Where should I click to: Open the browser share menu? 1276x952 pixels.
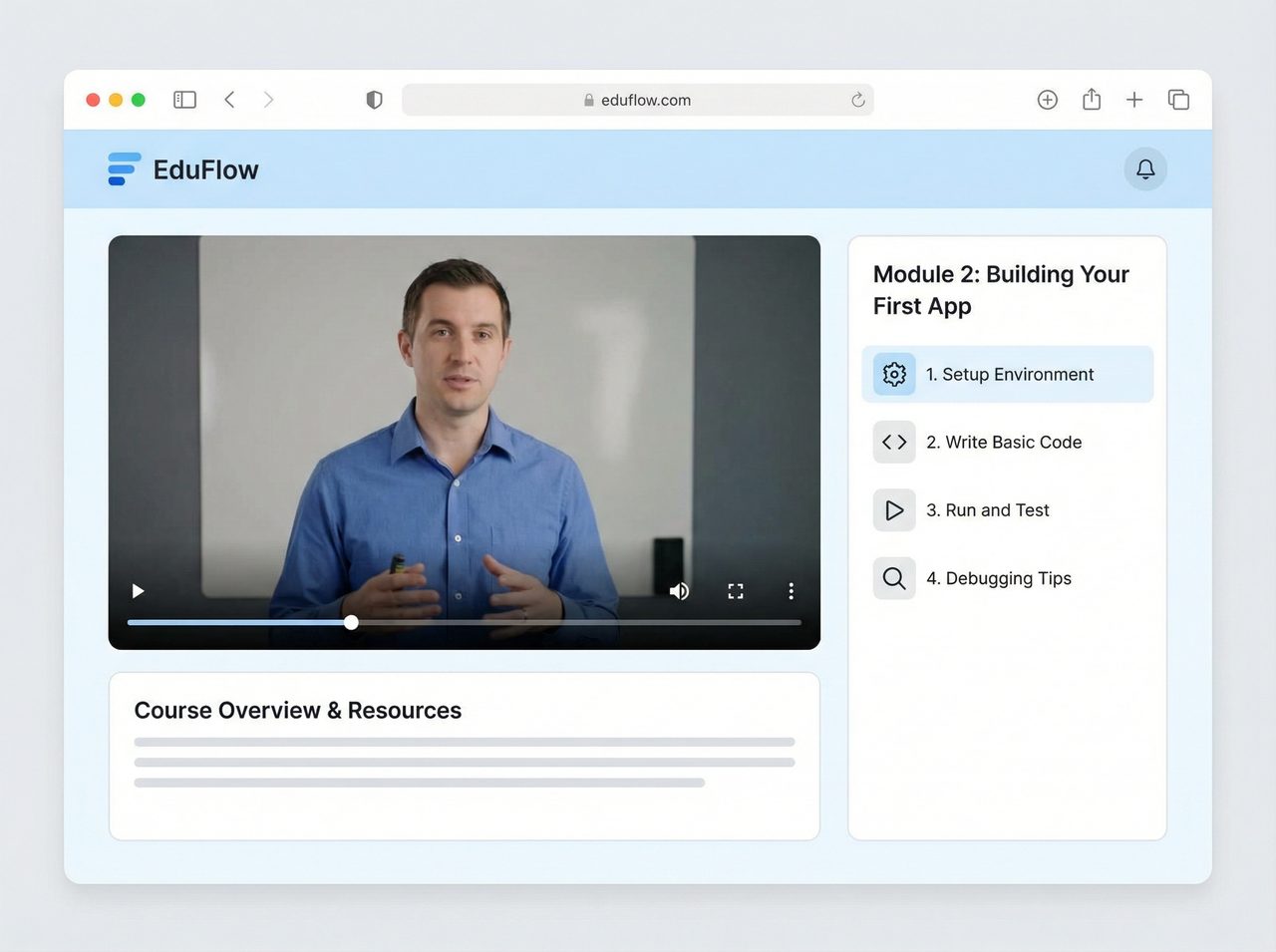pyautogui.click(x=1092, y=100)
